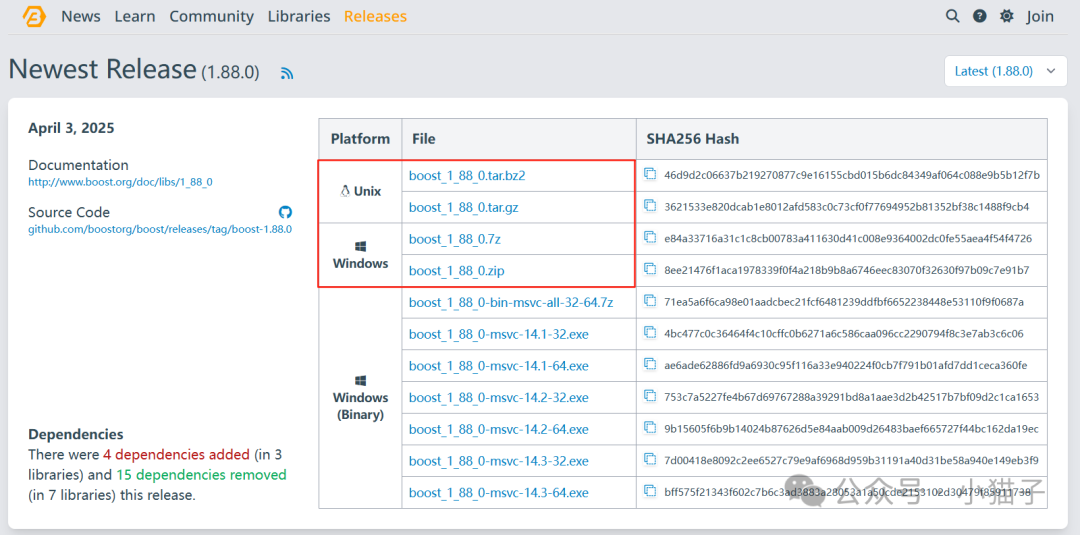Viewport: 1080px width, 535px height.
Task: Select the hash starting with 46d9d2c0
Action: [852, 175]
